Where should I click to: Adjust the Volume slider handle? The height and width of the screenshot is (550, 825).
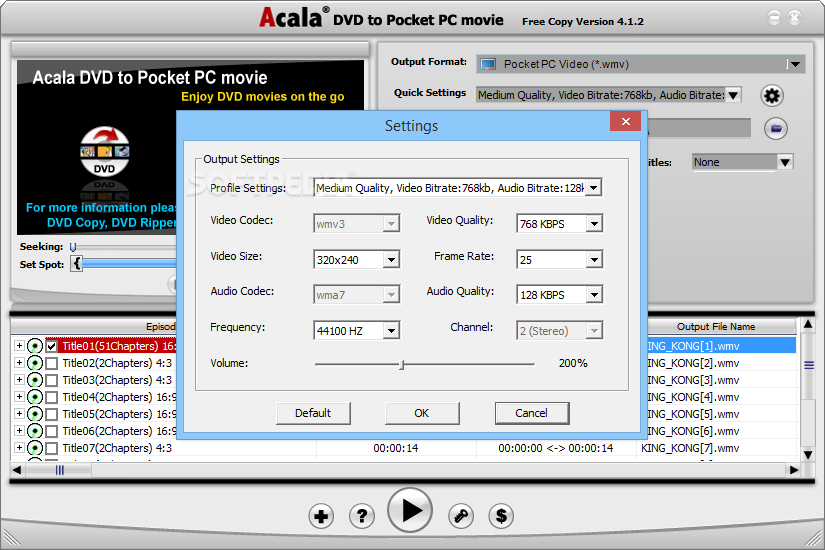(x=401, y=364)
